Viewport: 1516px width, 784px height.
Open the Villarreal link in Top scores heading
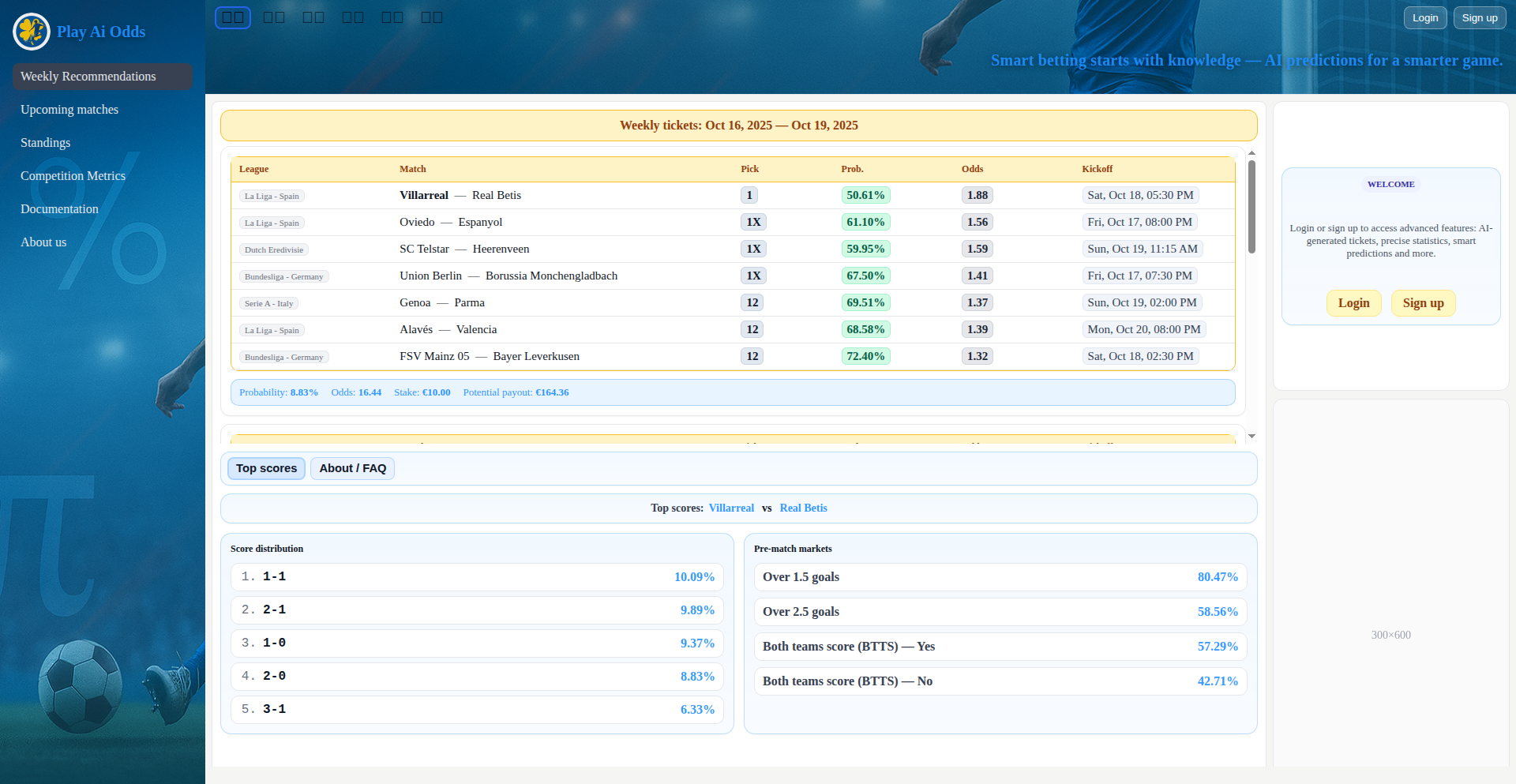click(731, 508)
